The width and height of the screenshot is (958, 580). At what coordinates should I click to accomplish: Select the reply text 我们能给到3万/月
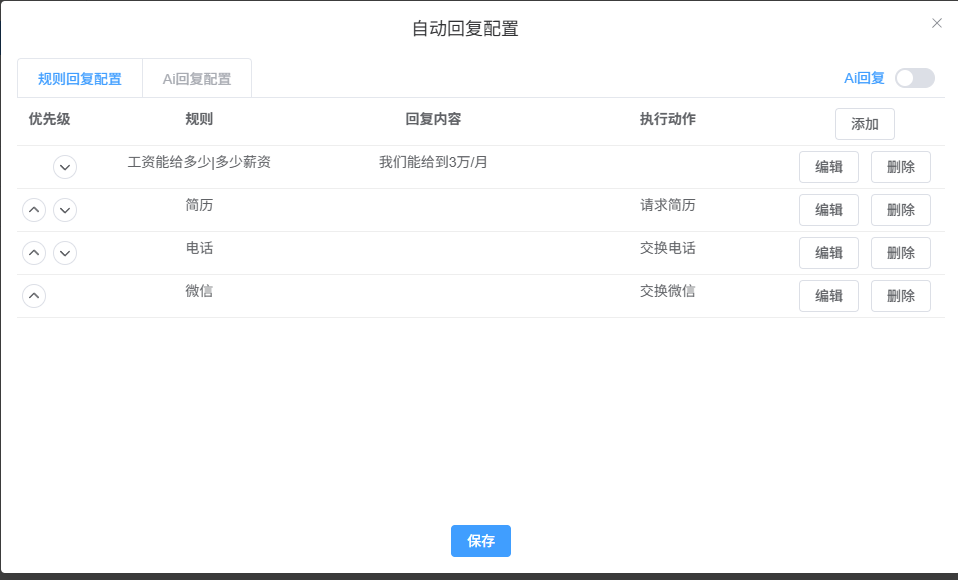point(433,162)
